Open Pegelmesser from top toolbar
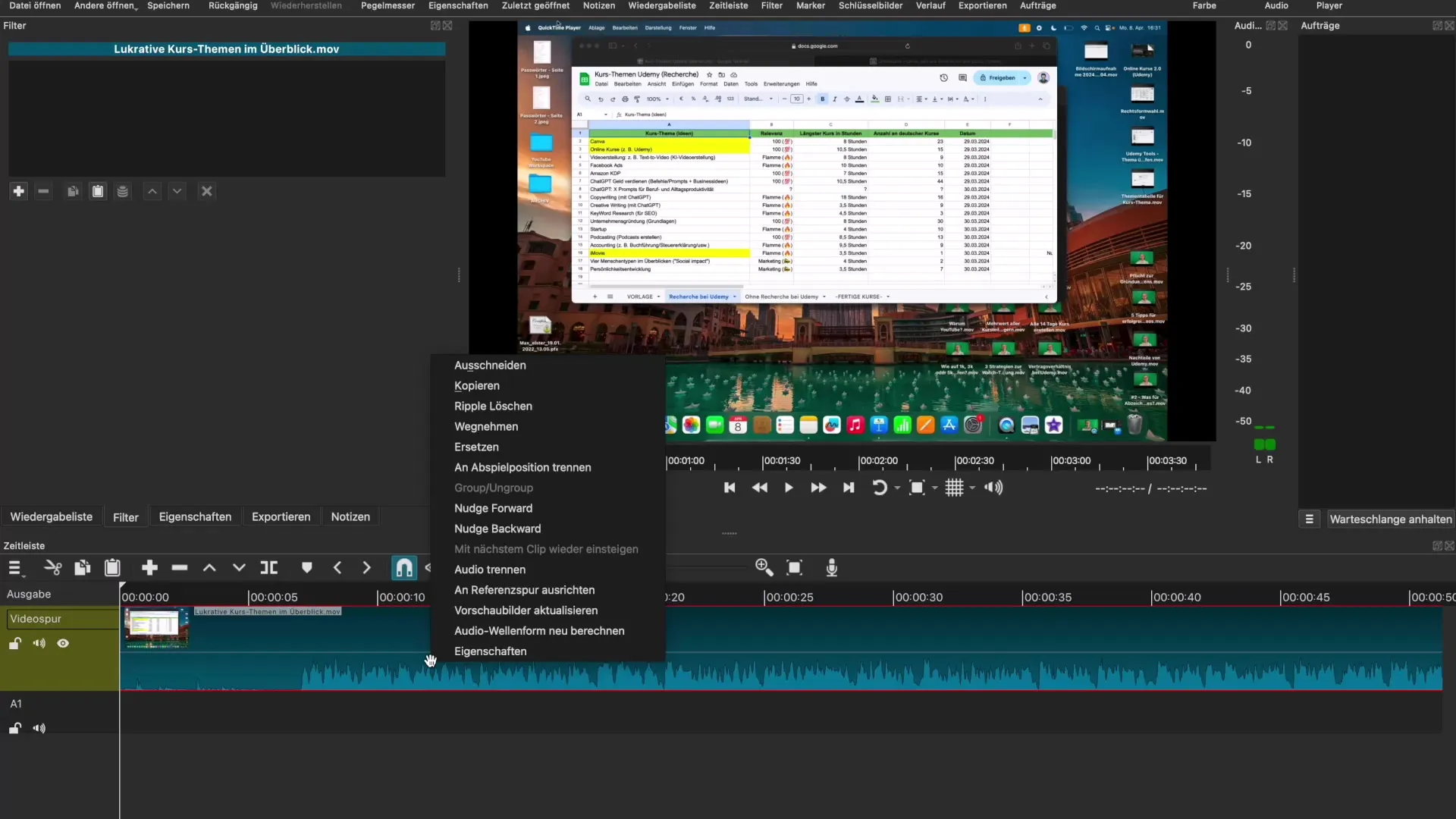The height and width of the screenshot is (819, 1456). (388, 6)
